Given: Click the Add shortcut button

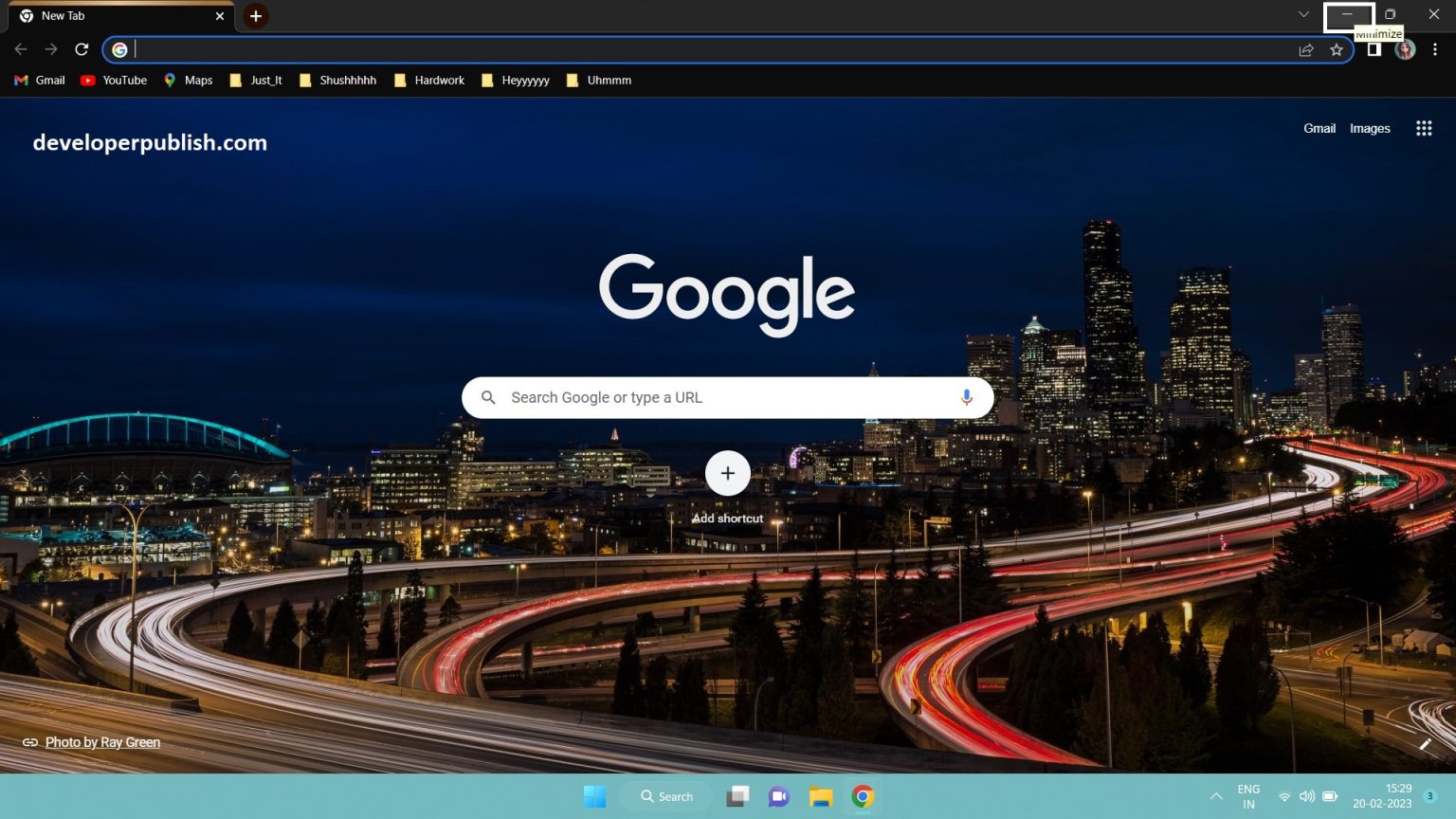Looking at the screenshot, I should click(727, 473).
